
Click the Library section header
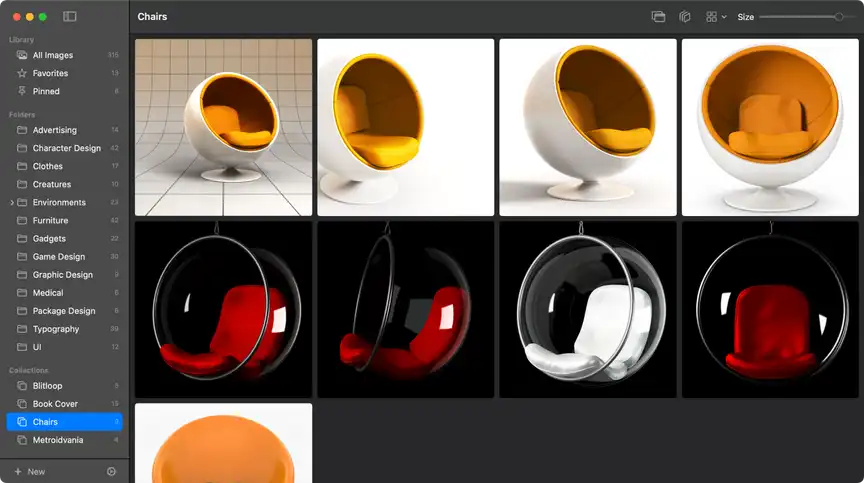coord(21,40)
